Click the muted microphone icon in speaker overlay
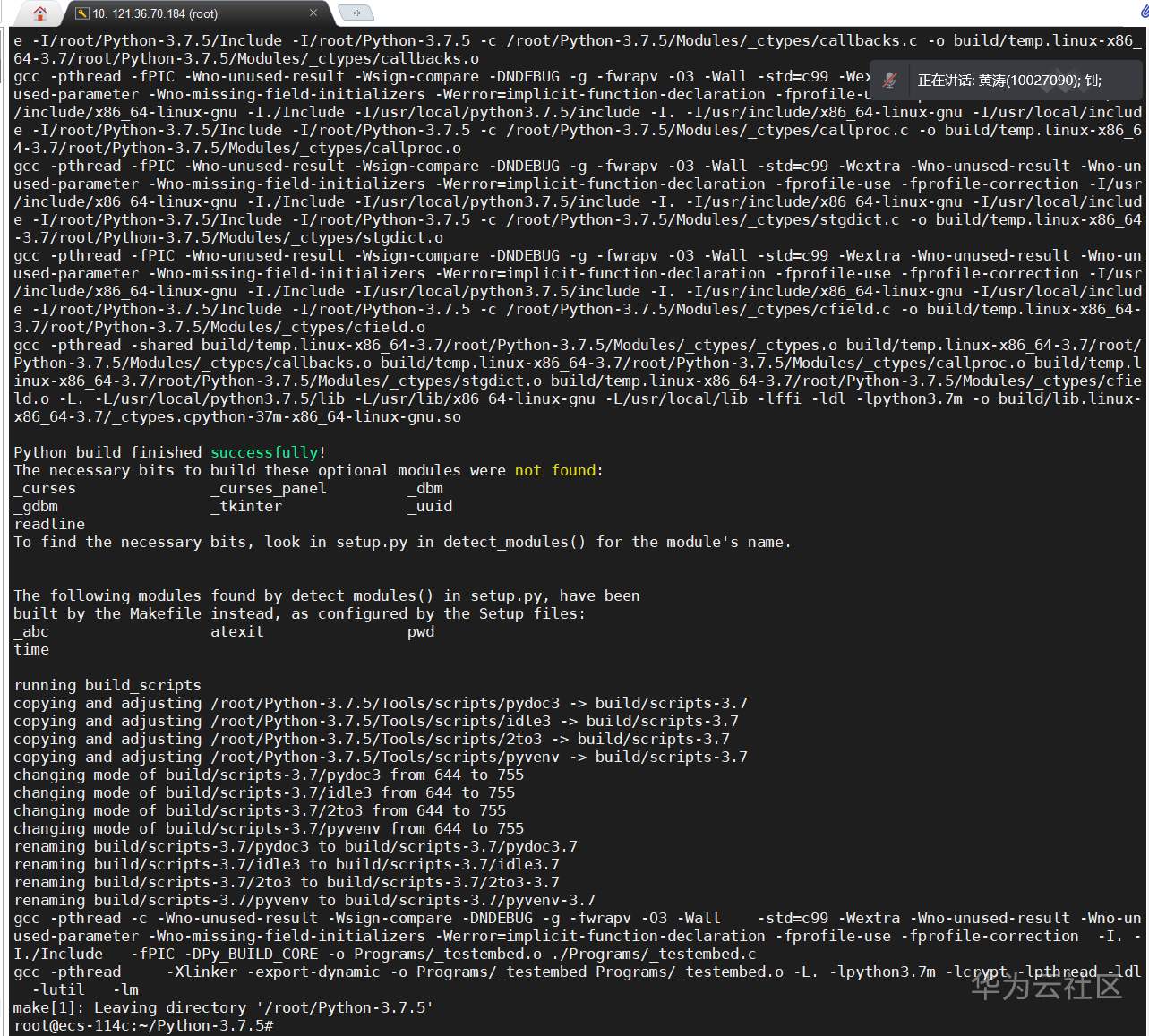The width and height of the screenshot is (1149, 1036). pyautogui.click(x=889, y=80)
